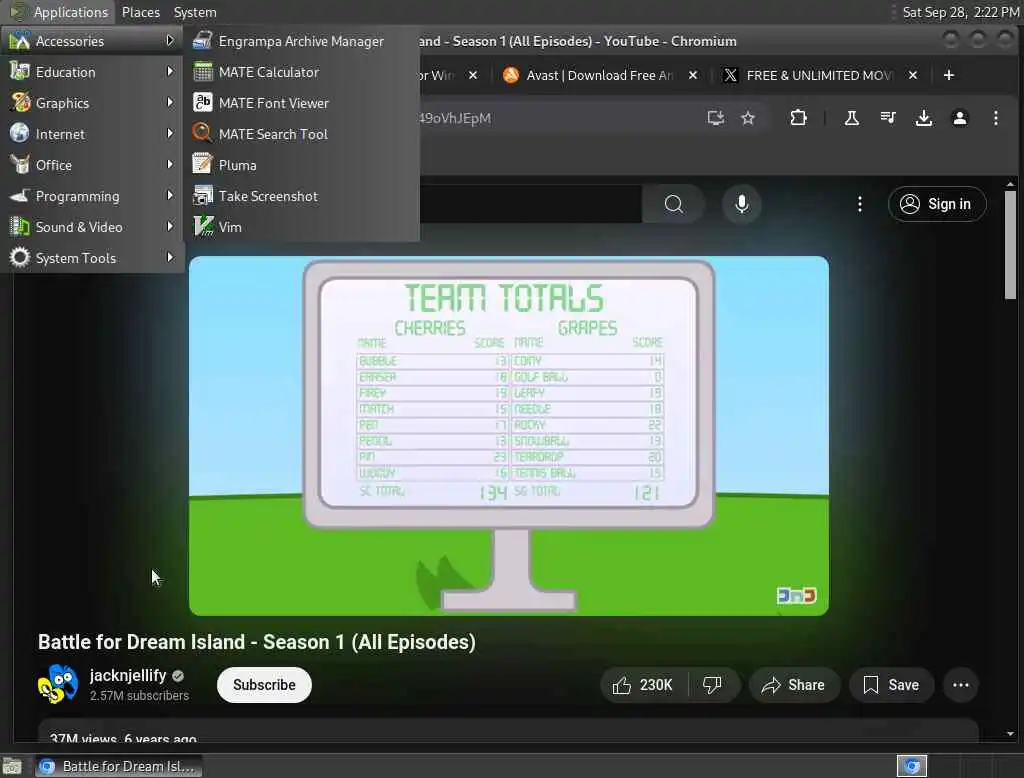This screenshot has height=778, width=1024.
Task: Click the YouTube search magnifier button
Action: point(673,204)
